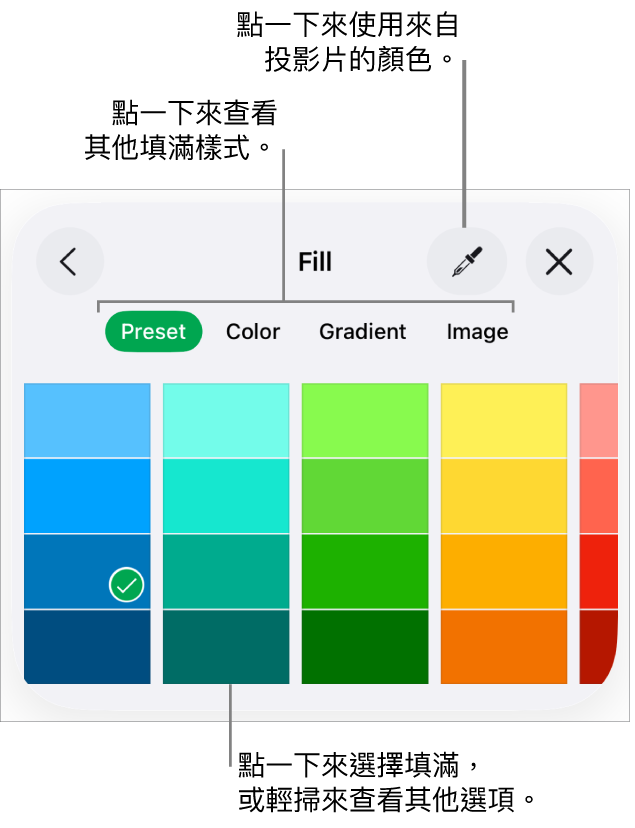Choose the light lime green swatch
This screenshot has width=635, height=828.
tap(365, 420)
